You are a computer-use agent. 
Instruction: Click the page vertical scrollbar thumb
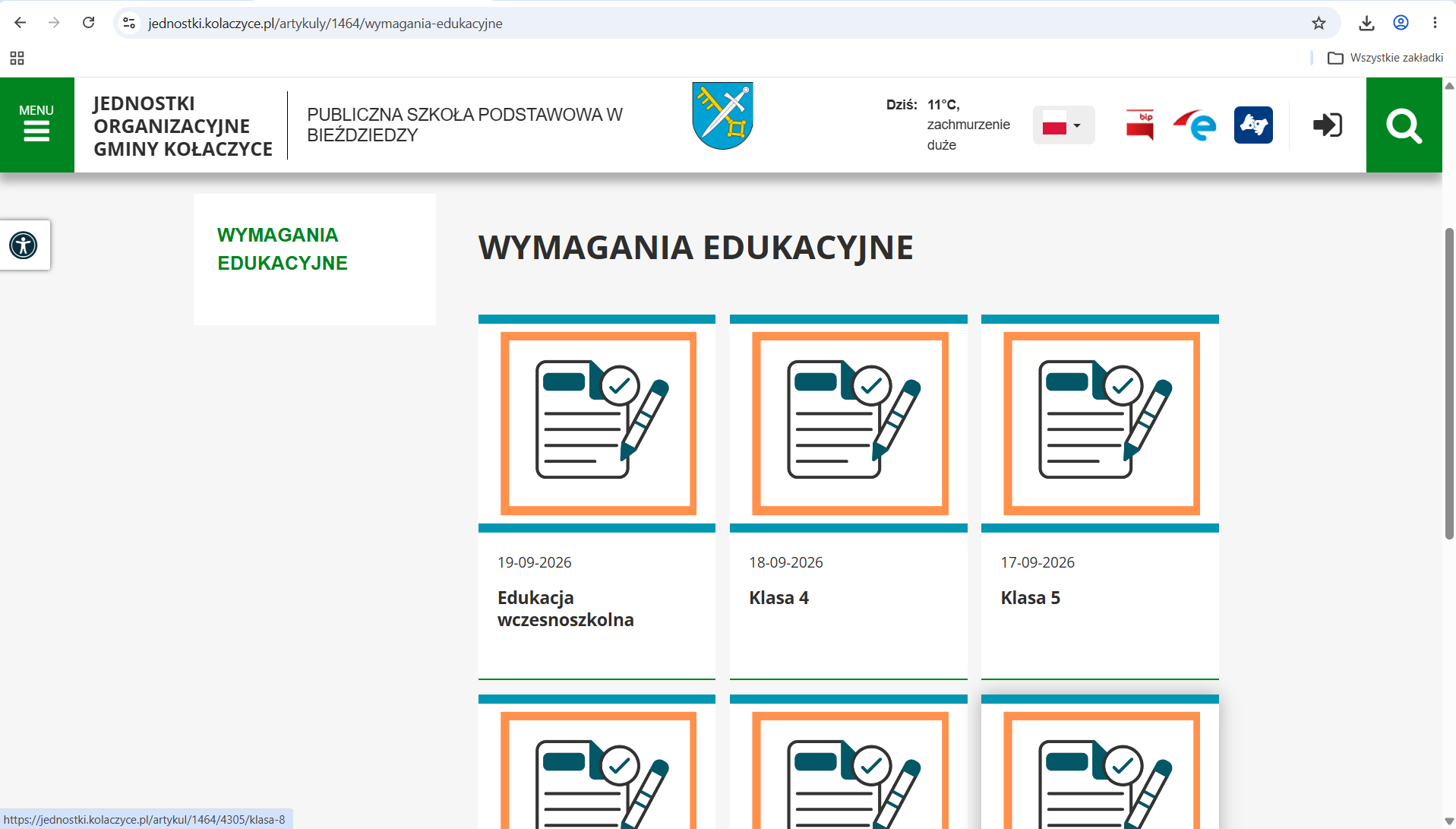click(1449, 383)
